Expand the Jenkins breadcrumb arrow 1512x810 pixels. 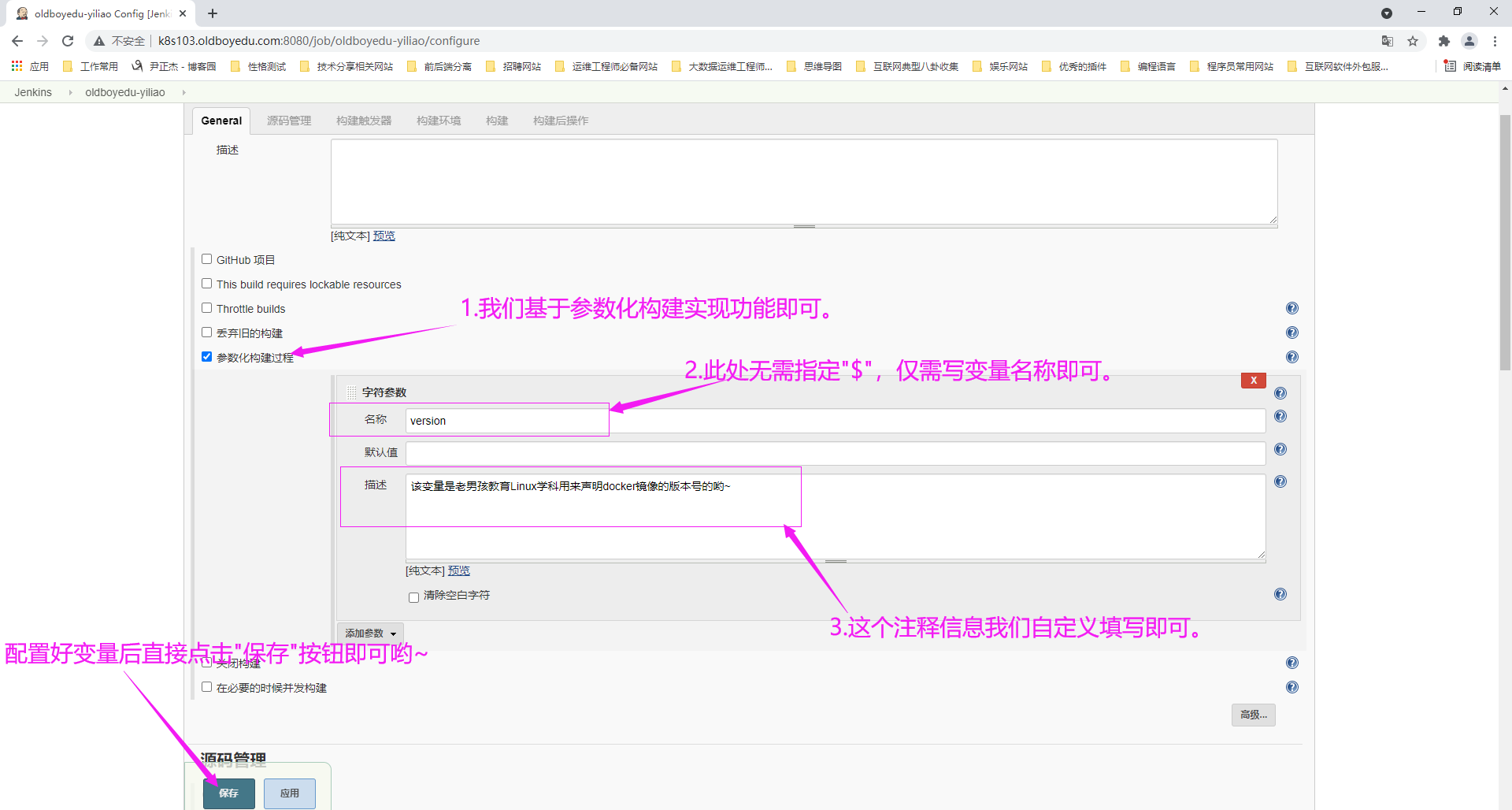coord(70,92)
